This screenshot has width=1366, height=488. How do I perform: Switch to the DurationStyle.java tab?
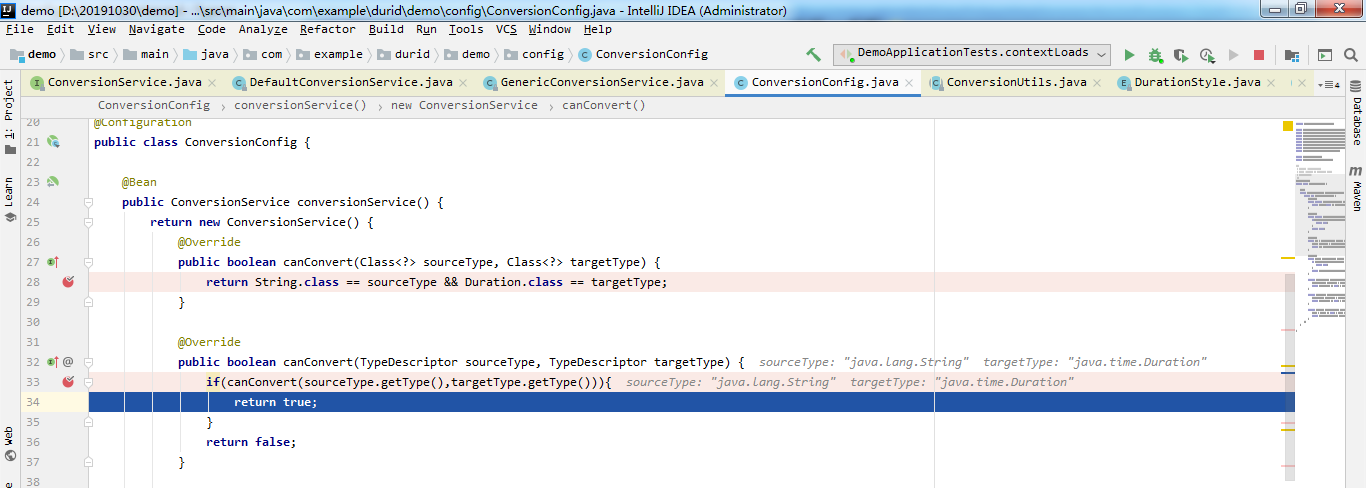[1197, 83]
